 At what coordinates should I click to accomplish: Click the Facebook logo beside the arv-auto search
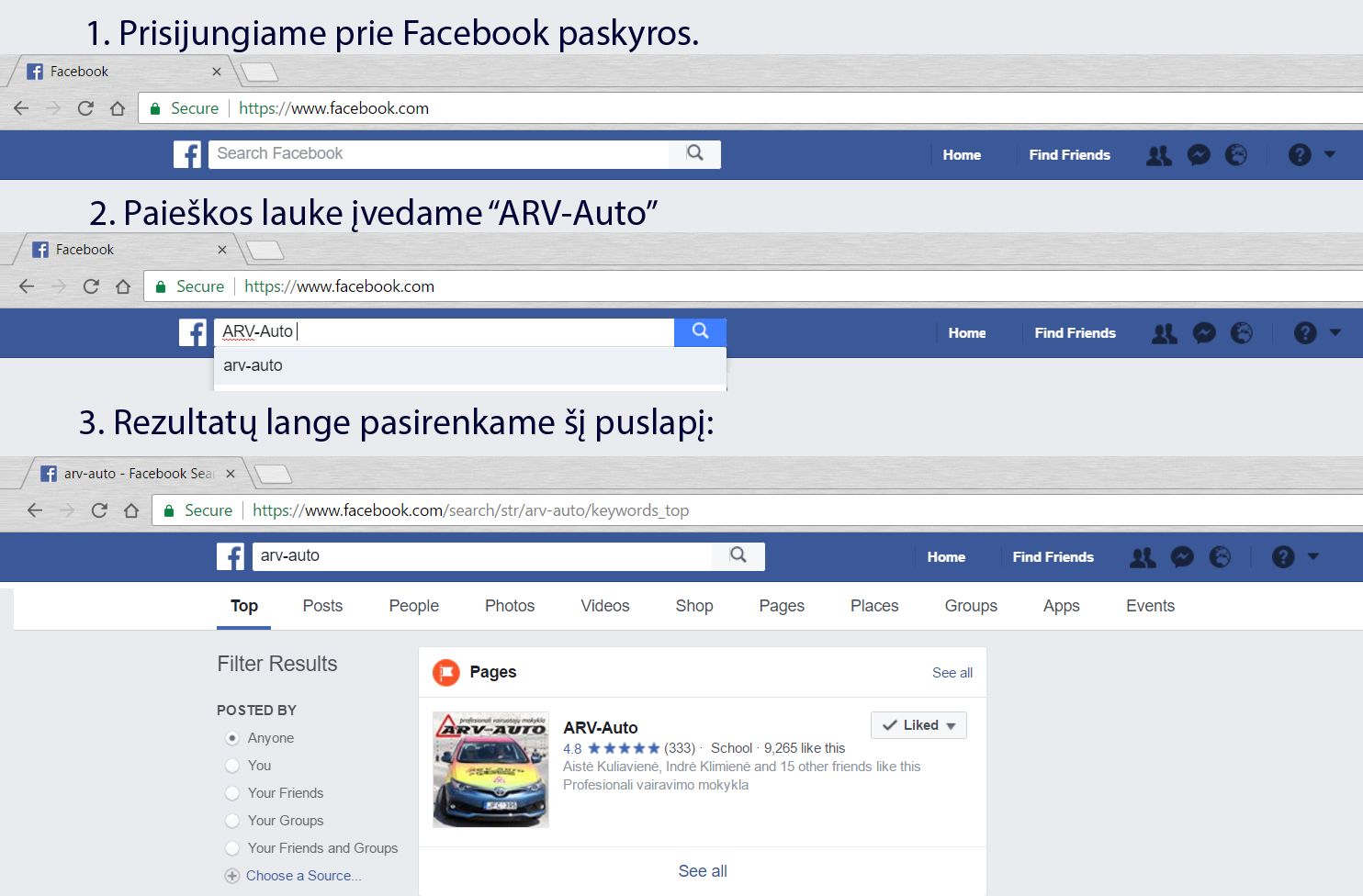point(231,556)
